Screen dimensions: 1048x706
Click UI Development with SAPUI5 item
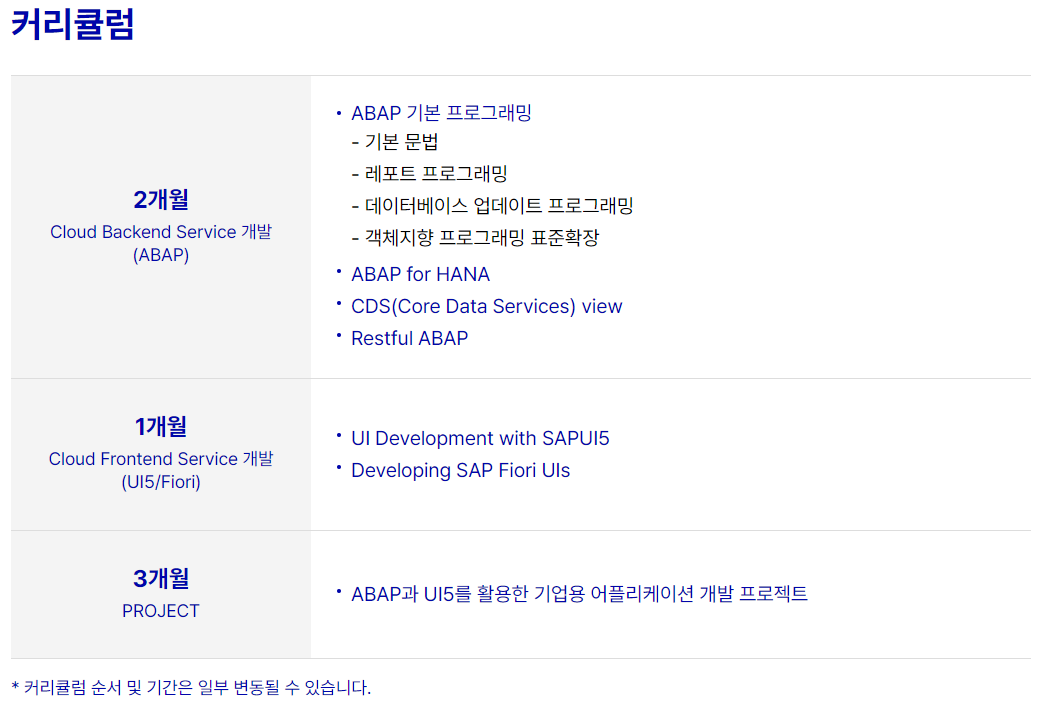pyautogui.click(x=480, y=439)
